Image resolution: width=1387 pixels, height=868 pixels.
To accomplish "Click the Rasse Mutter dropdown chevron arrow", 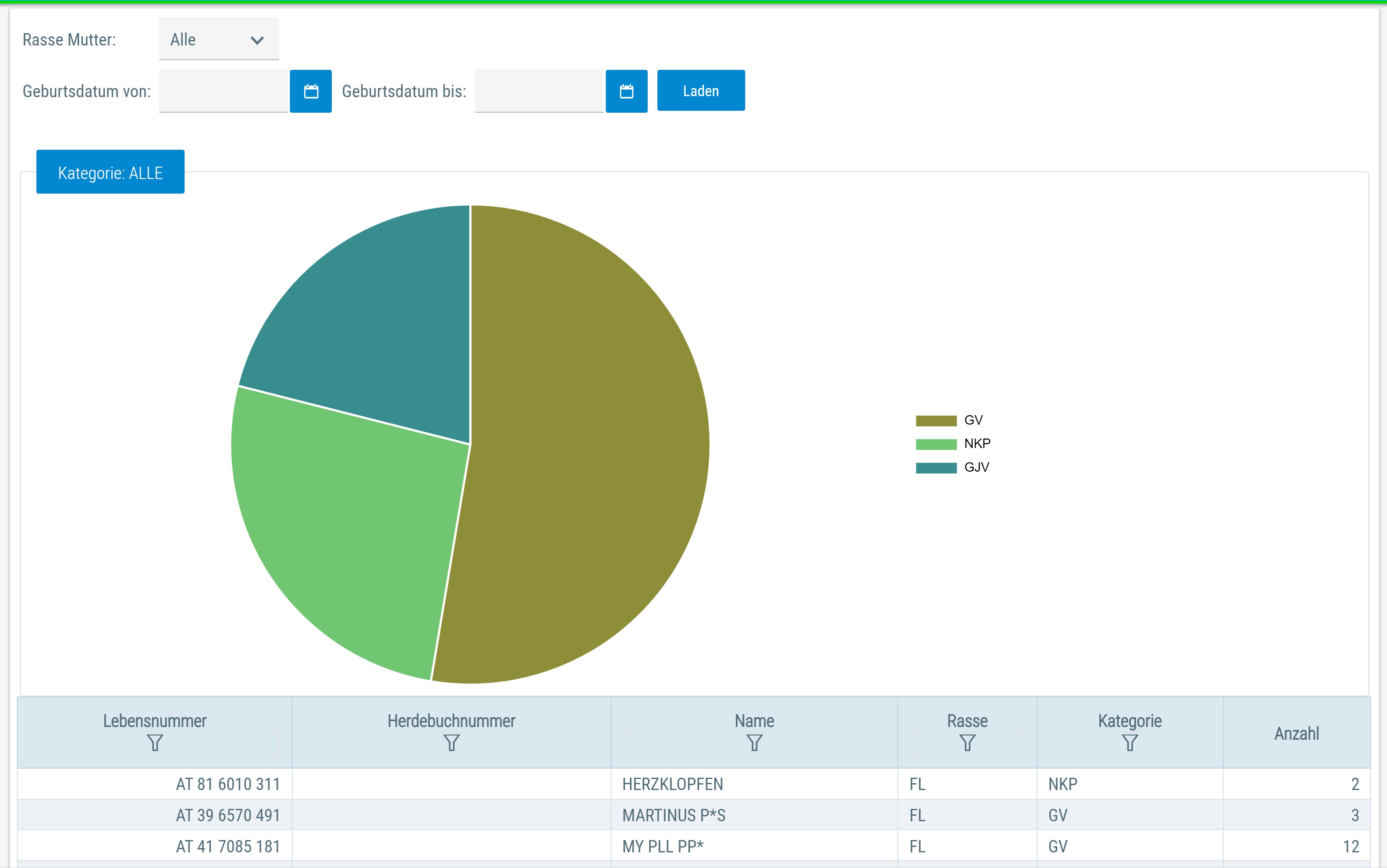I will (x=257, y=40).
